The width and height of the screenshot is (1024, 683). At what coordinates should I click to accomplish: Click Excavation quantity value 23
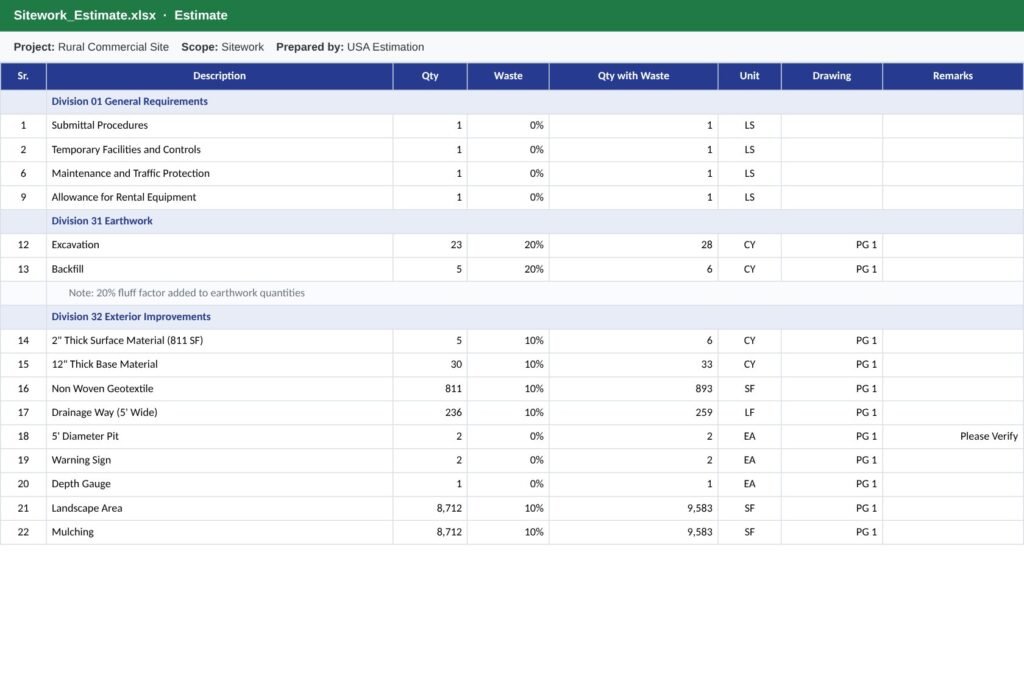click(x=430, y=245)
